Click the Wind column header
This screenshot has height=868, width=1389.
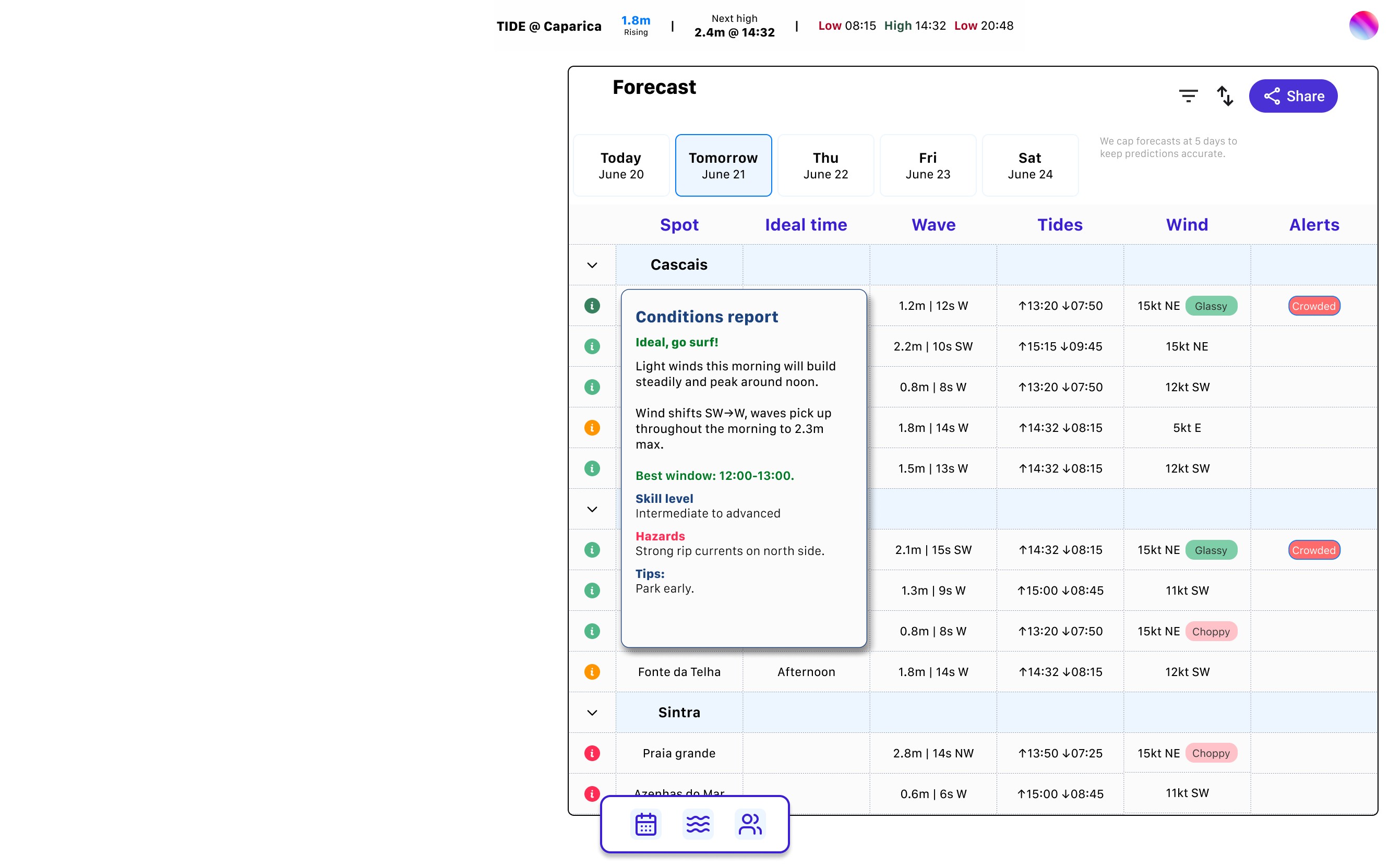(x=1187, y=224)
